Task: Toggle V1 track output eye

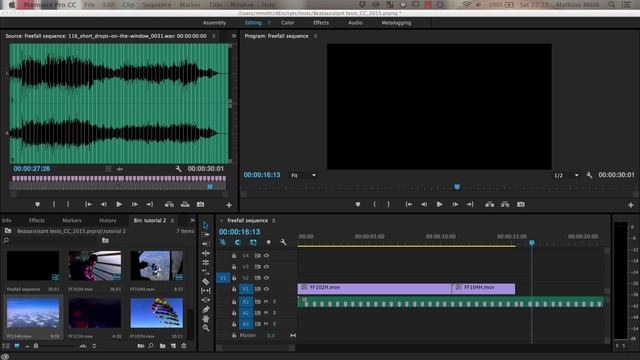Action: point(266,289)
